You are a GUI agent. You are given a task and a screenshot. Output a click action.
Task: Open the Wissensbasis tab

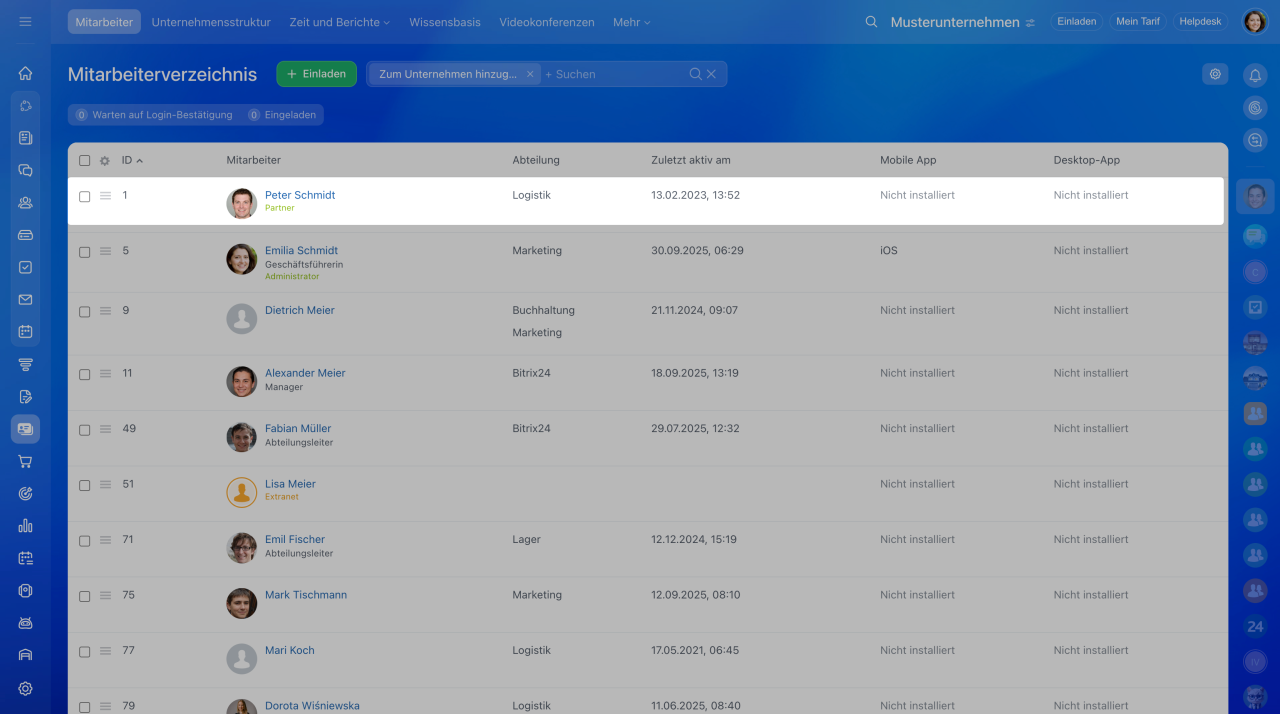(444, 22)
